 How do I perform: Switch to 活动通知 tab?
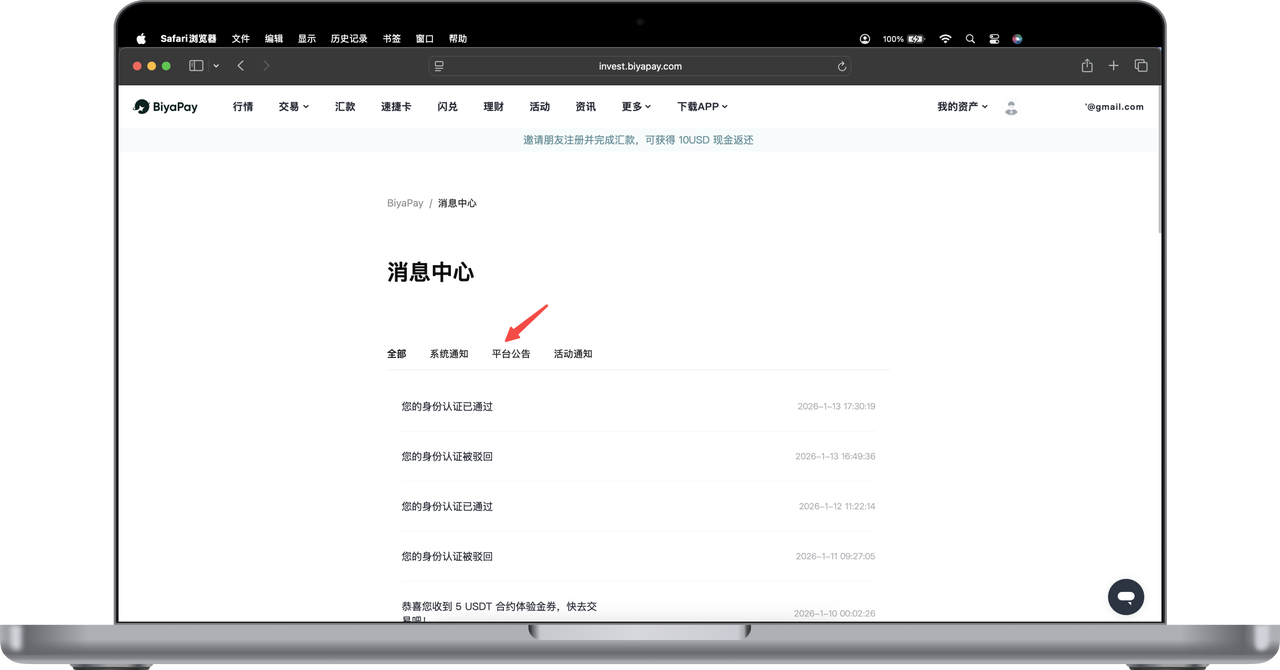tap(573, 354)
